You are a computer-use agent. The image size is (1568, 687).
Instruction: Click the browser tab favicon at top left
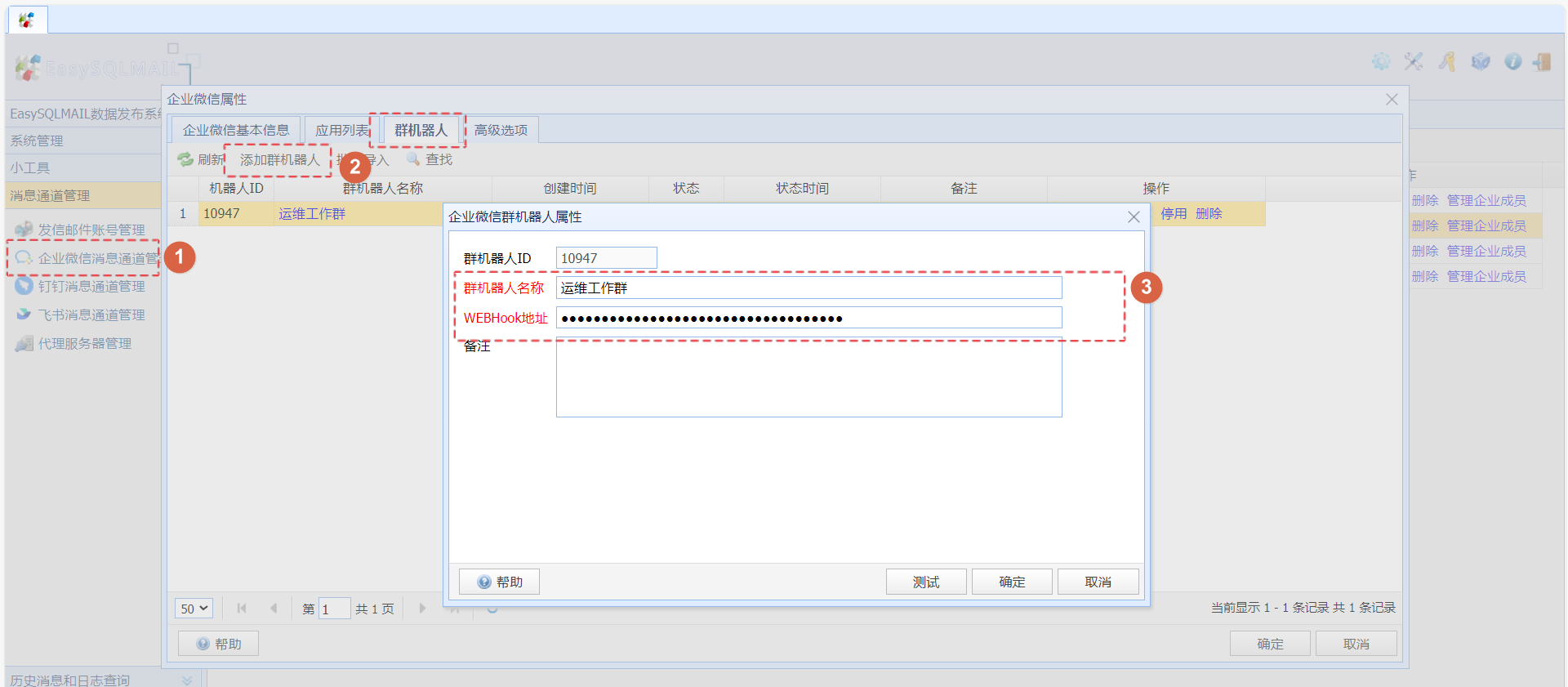(27, 20)
